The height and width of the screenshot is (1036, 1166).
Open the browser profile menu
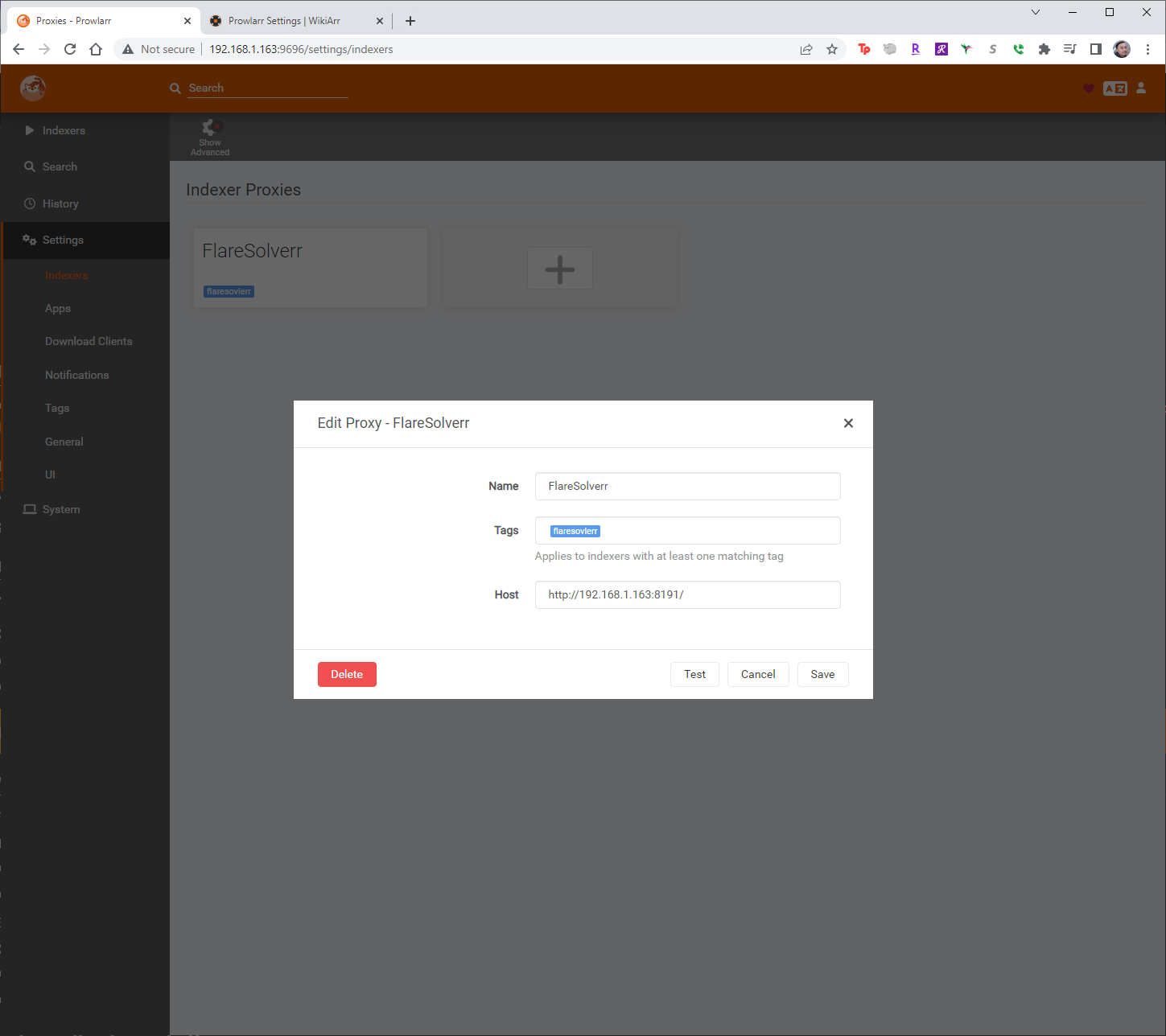tap(1121, 49)
